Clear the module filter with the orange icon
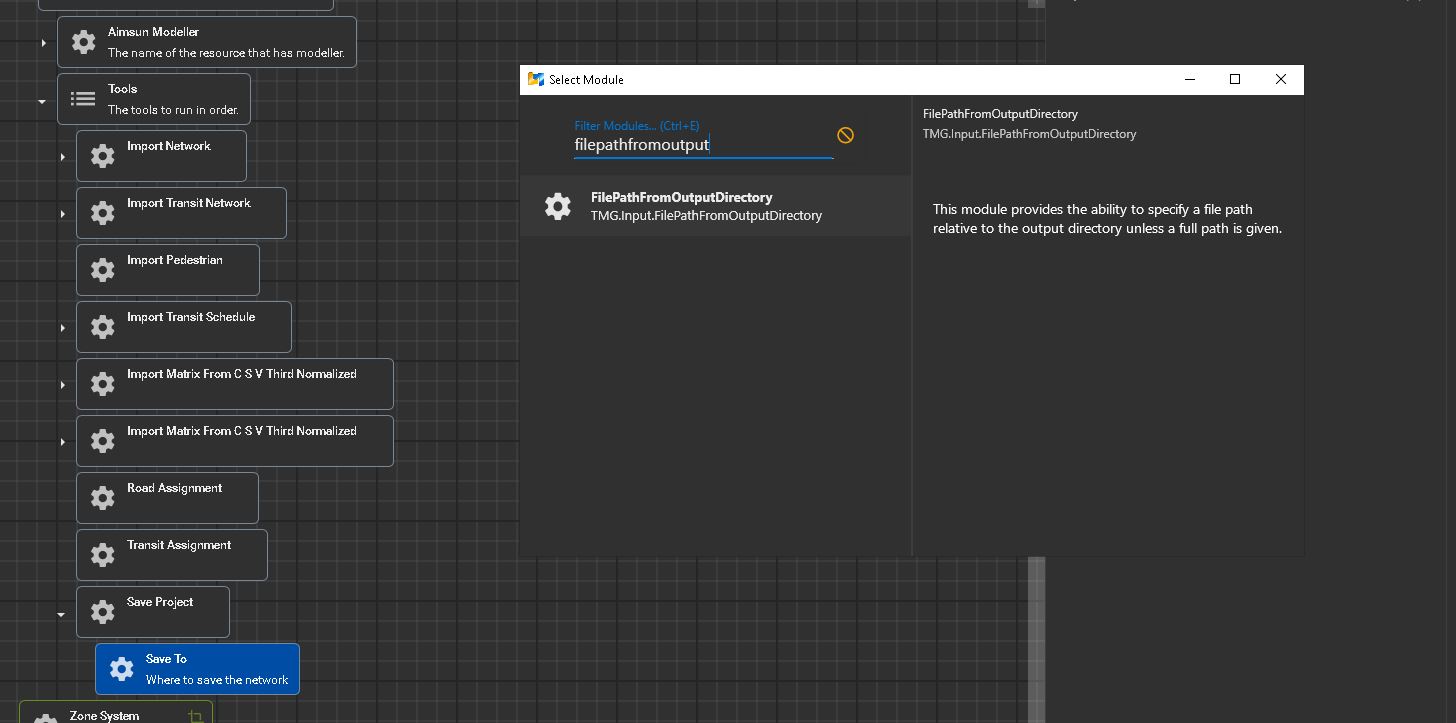1456x723 pixels. [845, 135]
